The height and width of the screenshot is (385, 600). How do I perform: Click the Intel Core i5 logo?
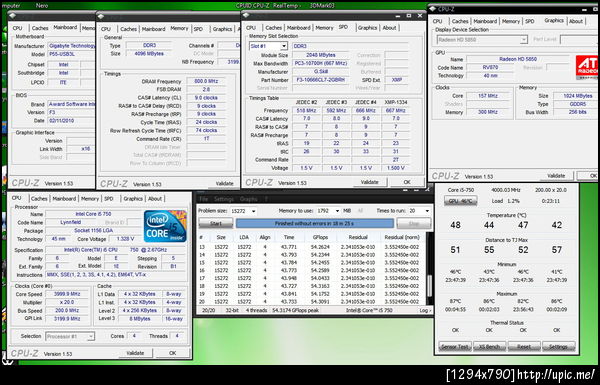pos(165,226)
